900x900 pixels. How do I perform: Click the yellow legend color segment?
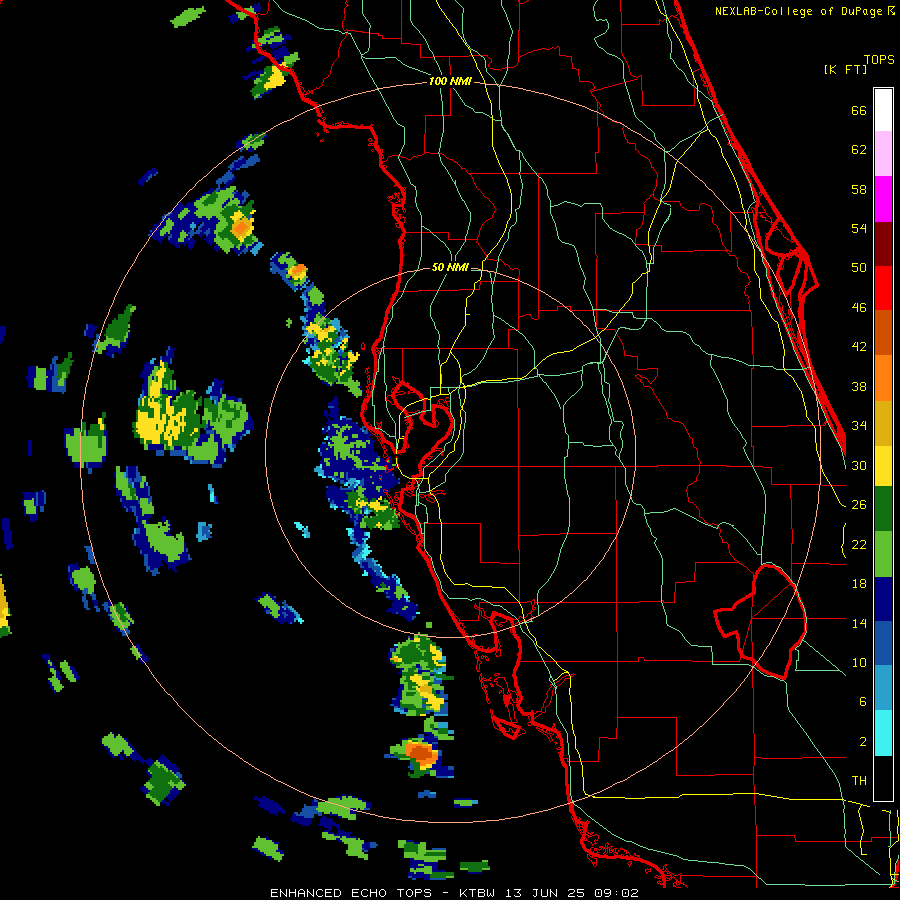tap(883, 465)
